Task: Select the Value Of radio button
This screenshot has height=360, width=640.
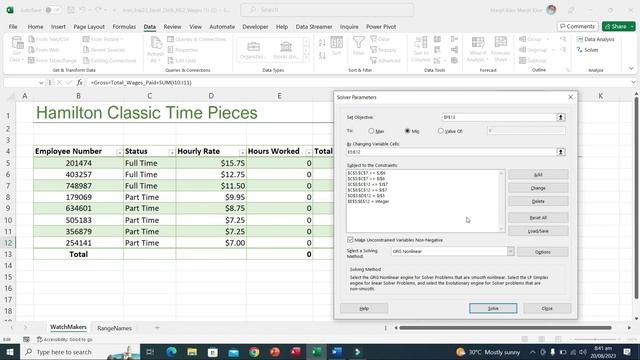Action: [x=440, y=131]
